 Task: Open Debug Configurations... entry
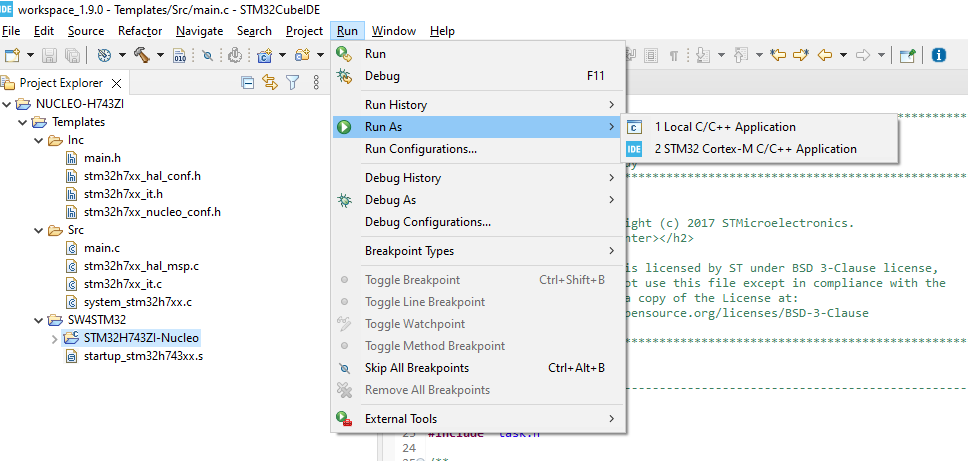478,222
